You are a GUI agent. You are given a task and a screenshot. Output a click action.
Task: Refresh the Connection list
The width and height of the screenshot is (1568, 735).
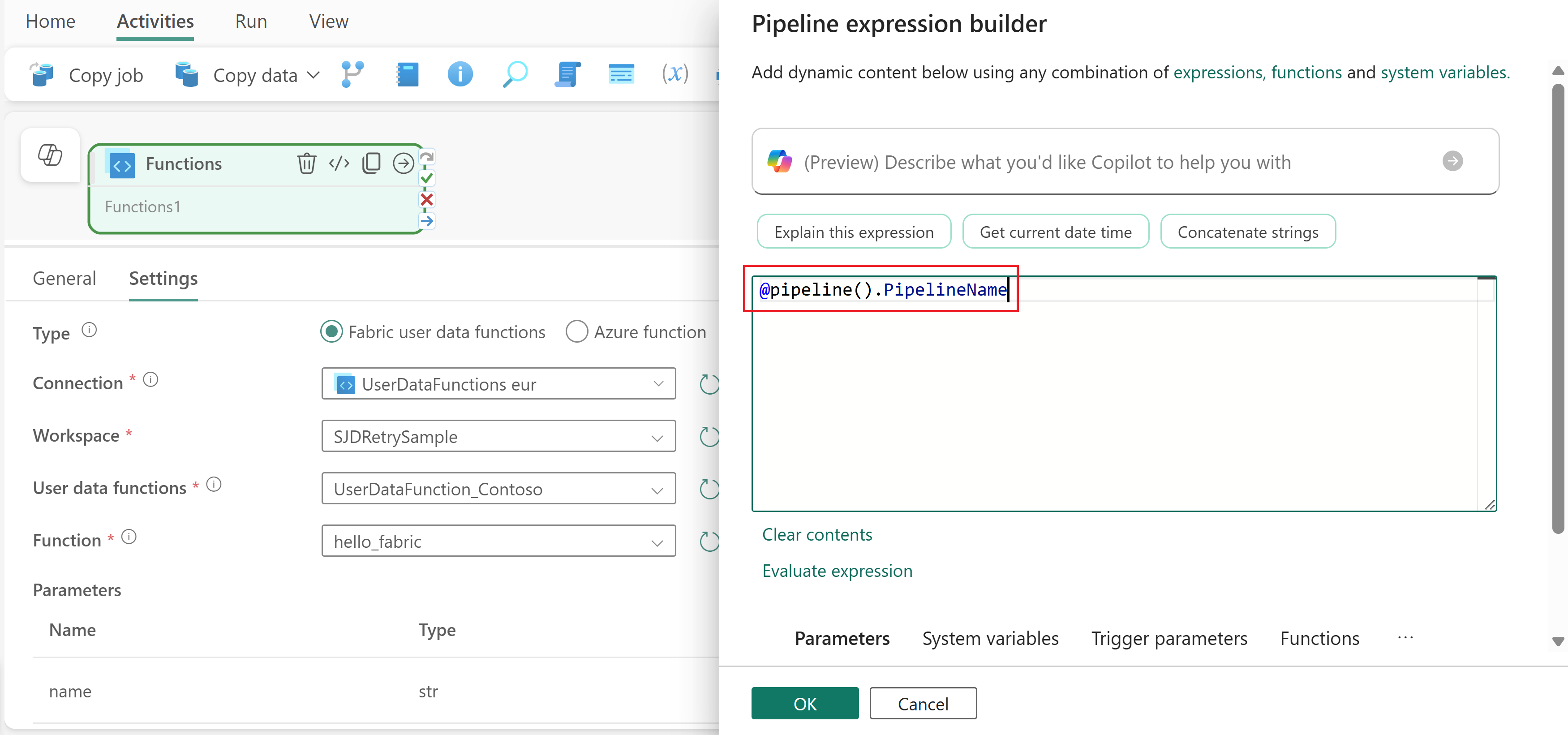click(x=709, y=384)
